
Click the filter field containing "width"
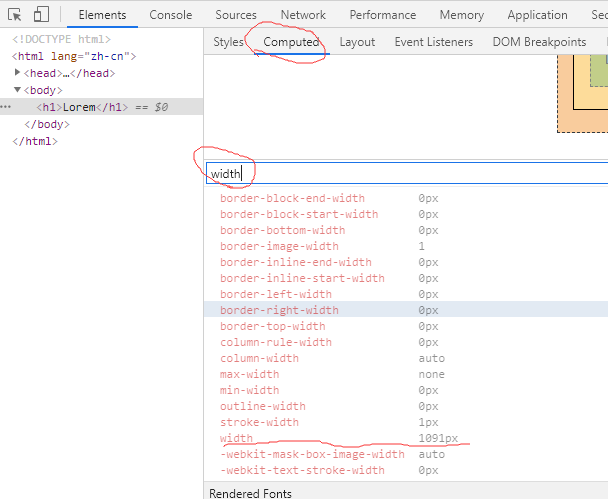400,173
